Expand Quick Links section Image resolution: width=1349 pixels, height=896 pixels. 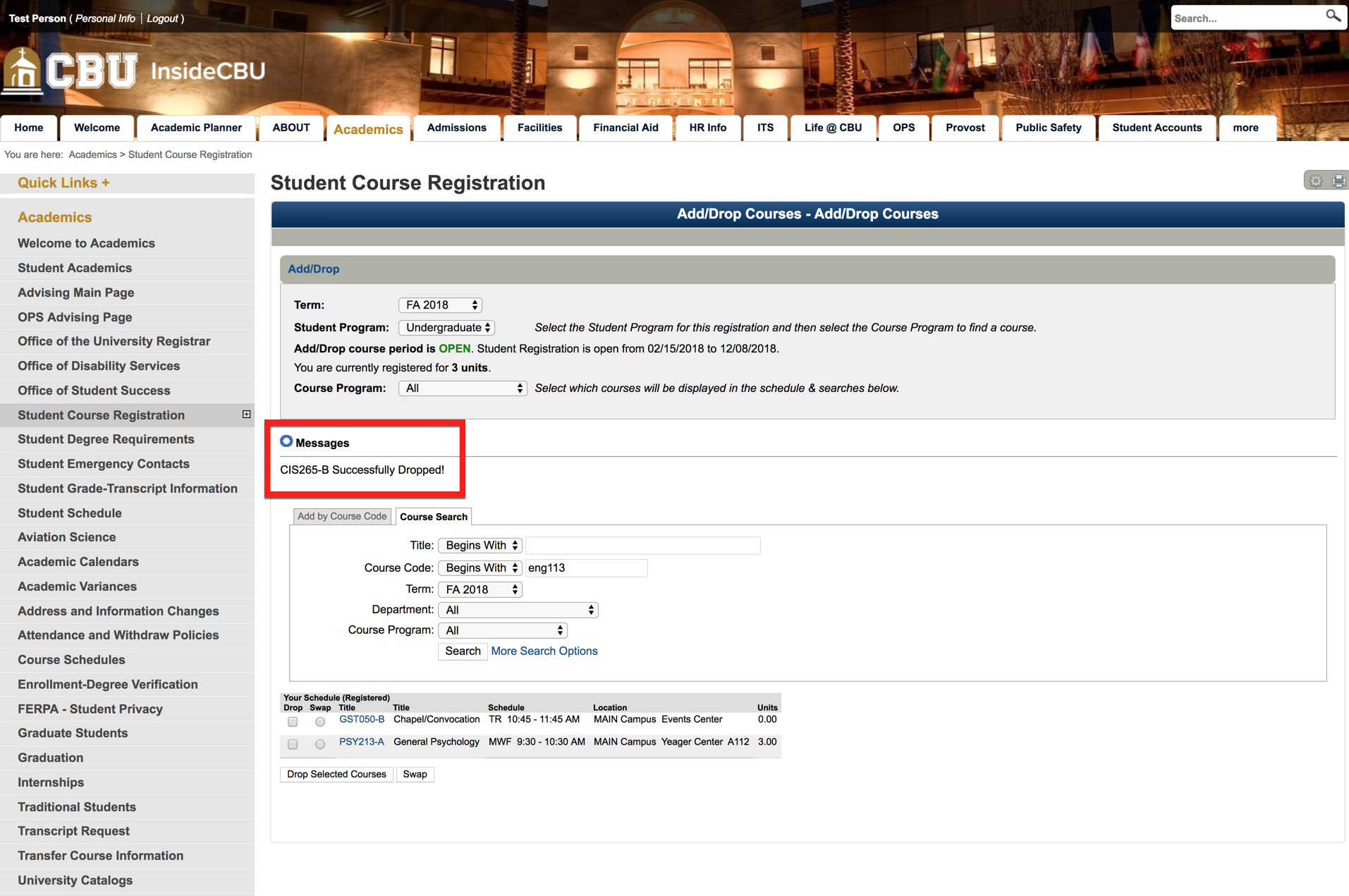pos(63,183)
